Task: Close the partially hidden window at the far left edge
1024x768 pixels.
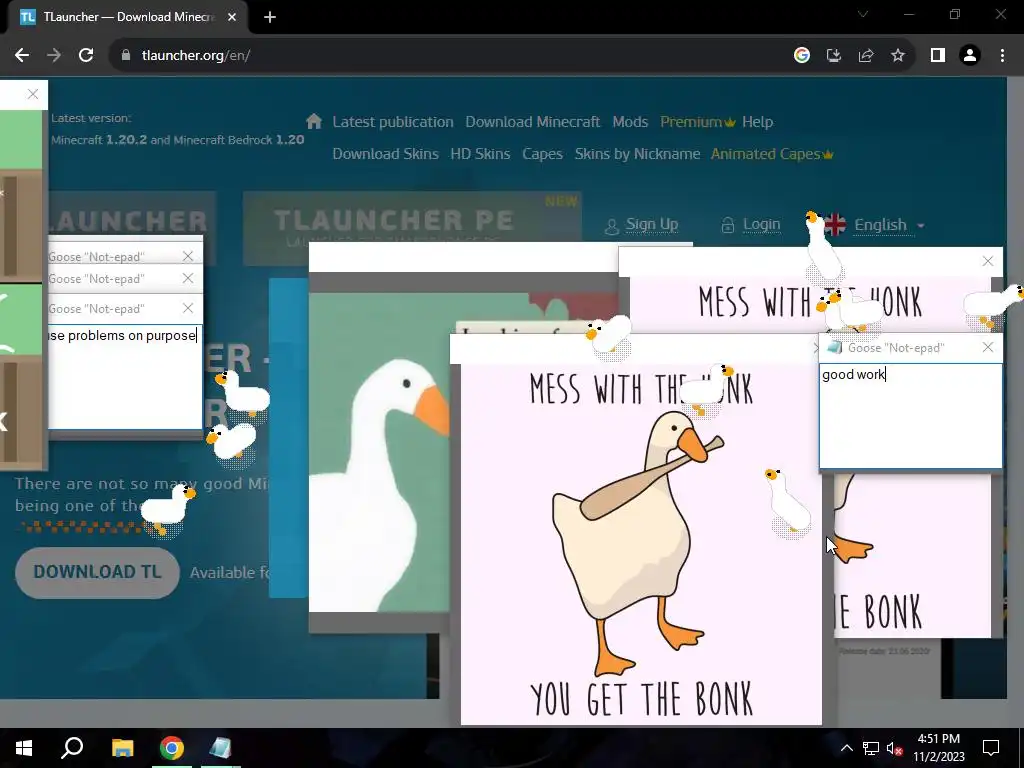Action: (33, 94)
